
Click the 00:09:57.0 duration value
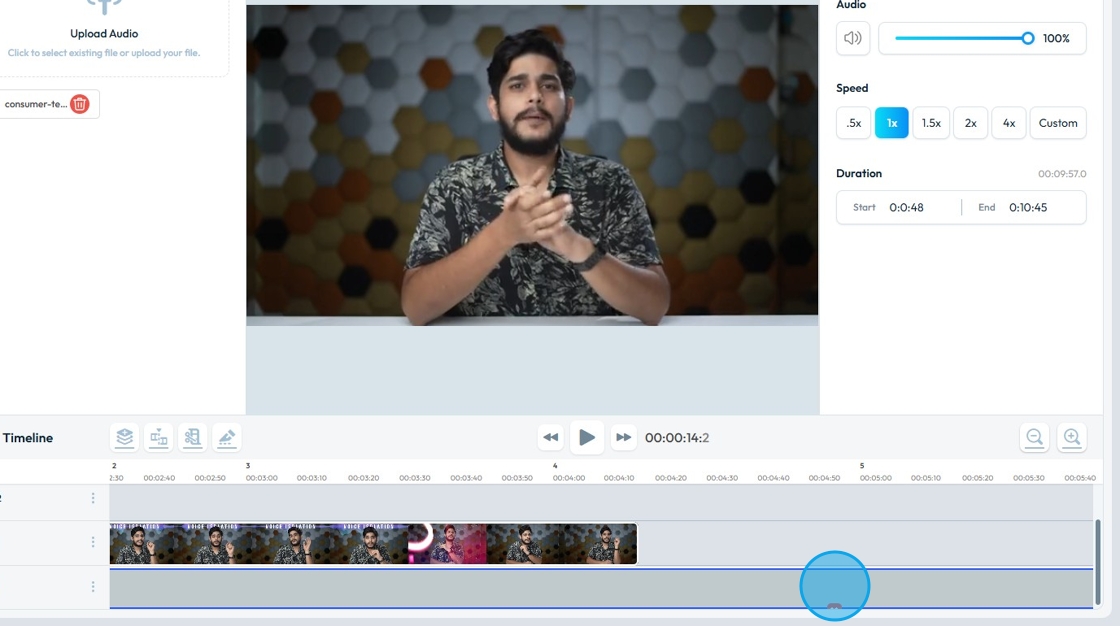(x=1062, y=174)
